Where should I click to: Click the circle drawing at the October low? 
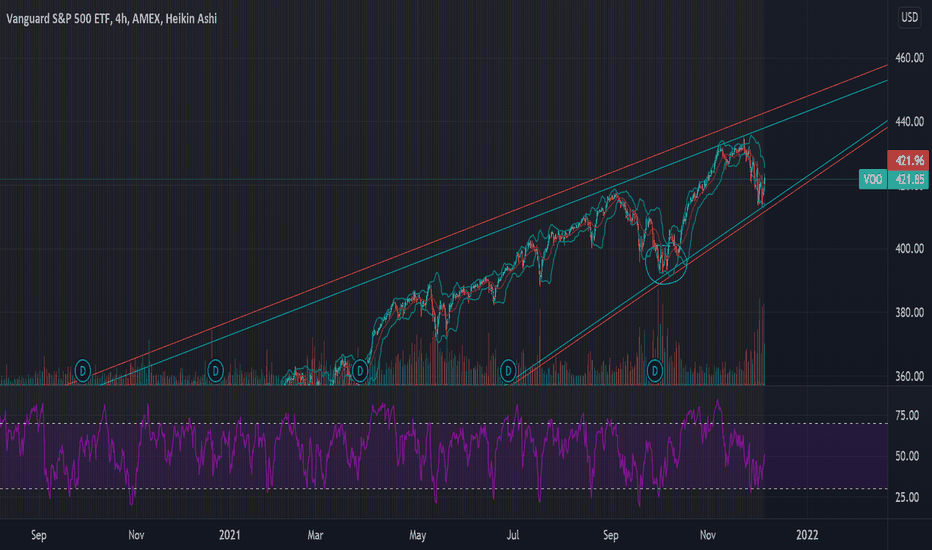pyautogui.click(x=666, y=263)
